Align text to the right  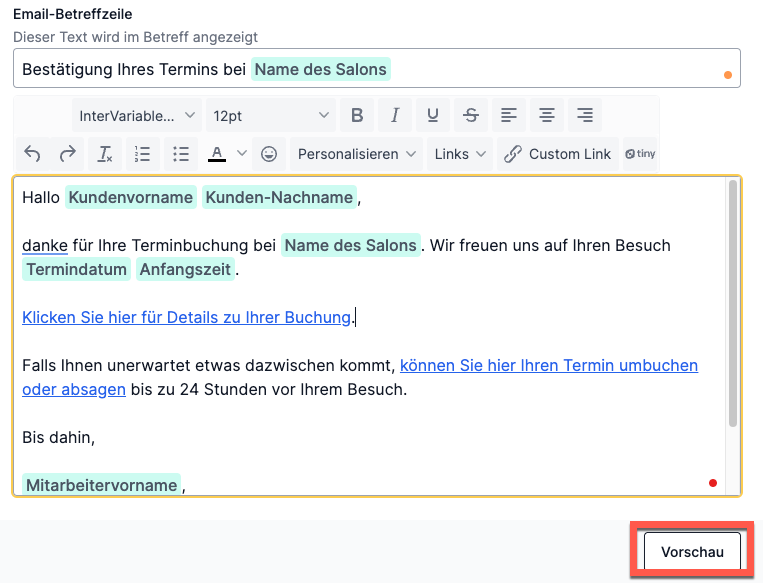(585, 115)
